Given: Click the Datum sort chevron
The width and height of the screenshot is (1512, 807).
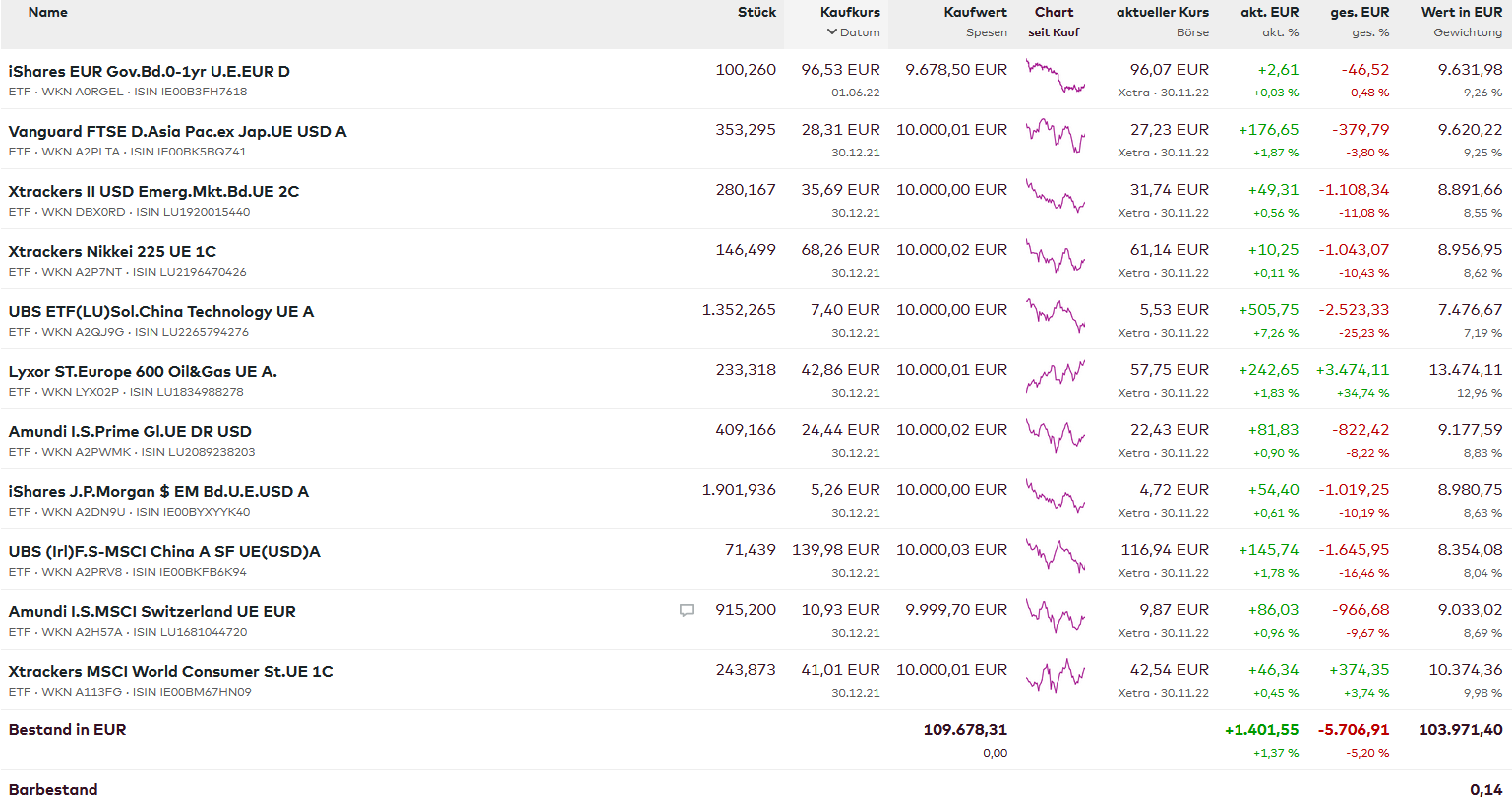Looking at the screenshot, I should 832,32.
